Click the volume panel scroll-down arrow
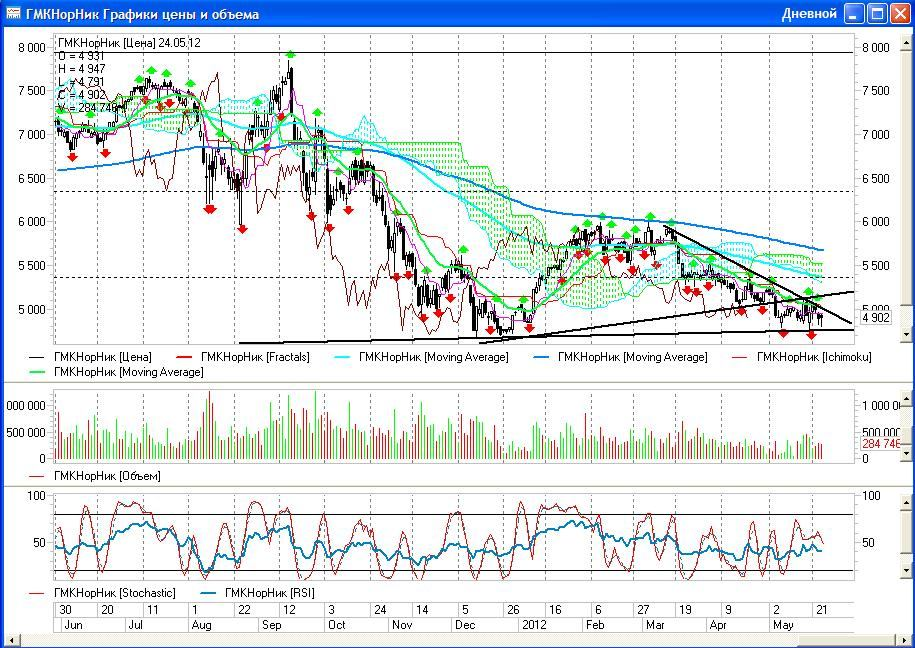This screenshot has height=648, width=915. 907,452
